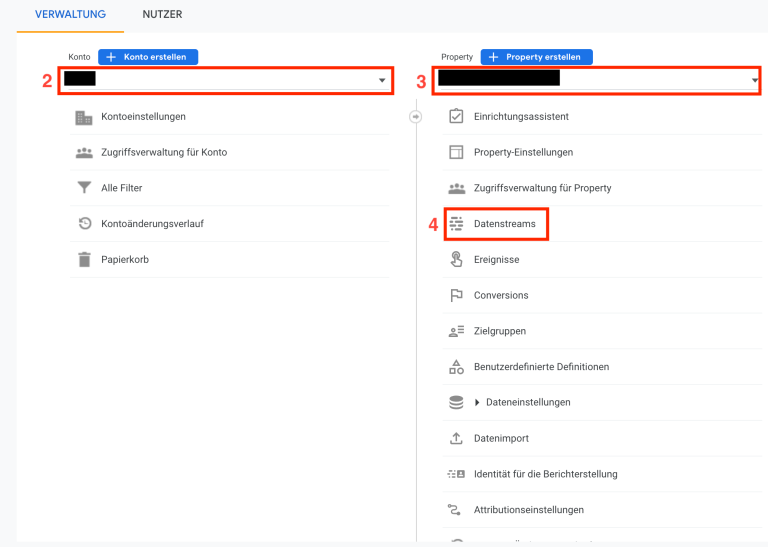Open the Property selection dropdown

coord(598,80)
